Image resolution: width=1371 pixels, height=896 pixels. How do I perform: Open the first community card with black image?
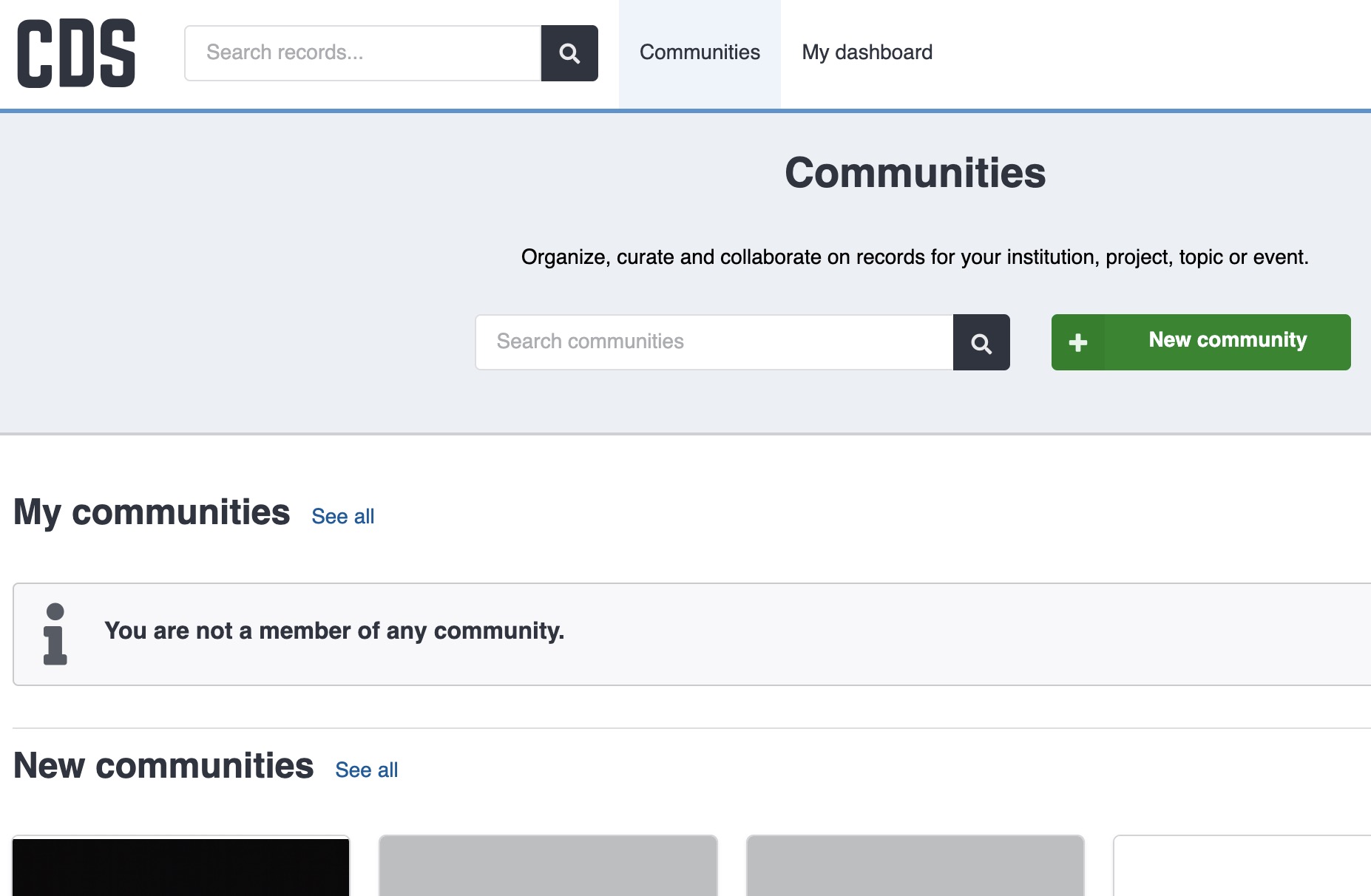point(181,866)
